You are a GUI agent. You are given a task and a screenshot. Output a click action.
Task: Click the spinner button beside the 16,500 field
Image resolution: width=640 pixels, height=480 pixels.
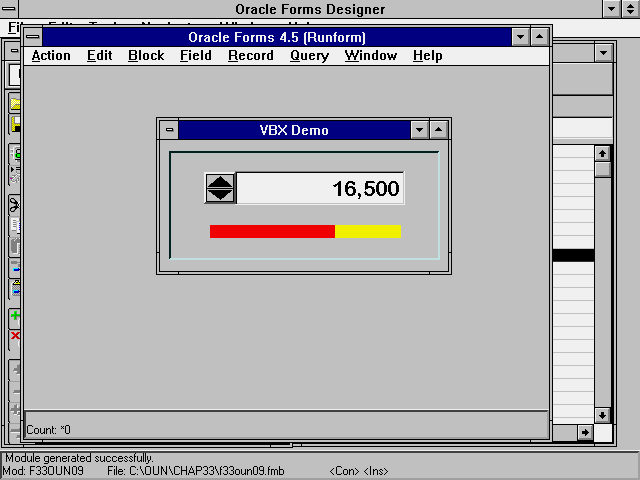point(219,188)
